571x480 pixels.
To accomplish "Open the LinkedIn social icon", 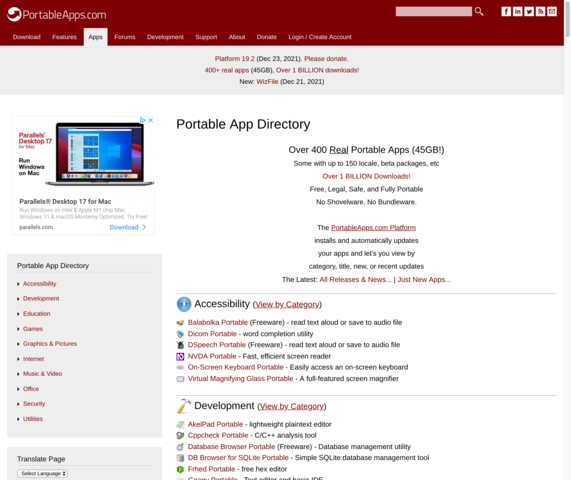I will point(517,11).
